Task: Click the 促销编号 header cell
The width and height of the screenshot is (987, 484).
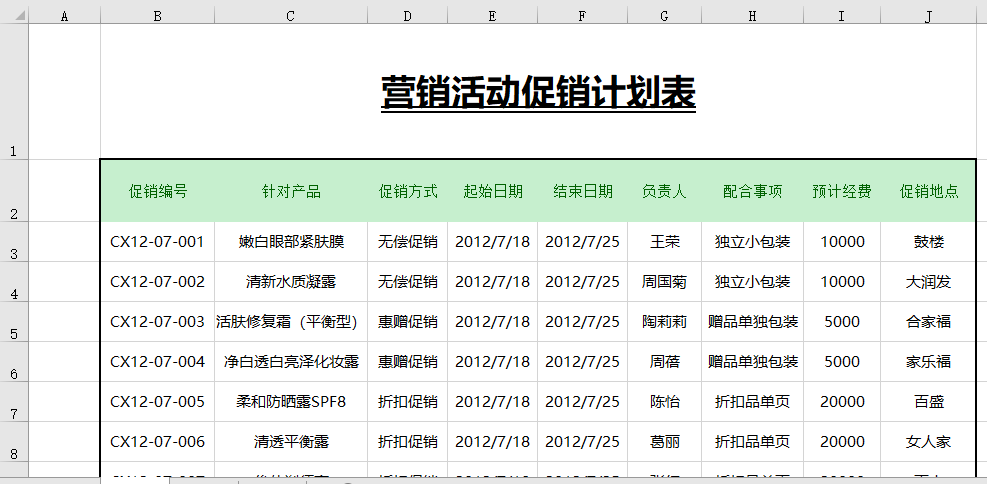Action: click(x=157, y=191)
